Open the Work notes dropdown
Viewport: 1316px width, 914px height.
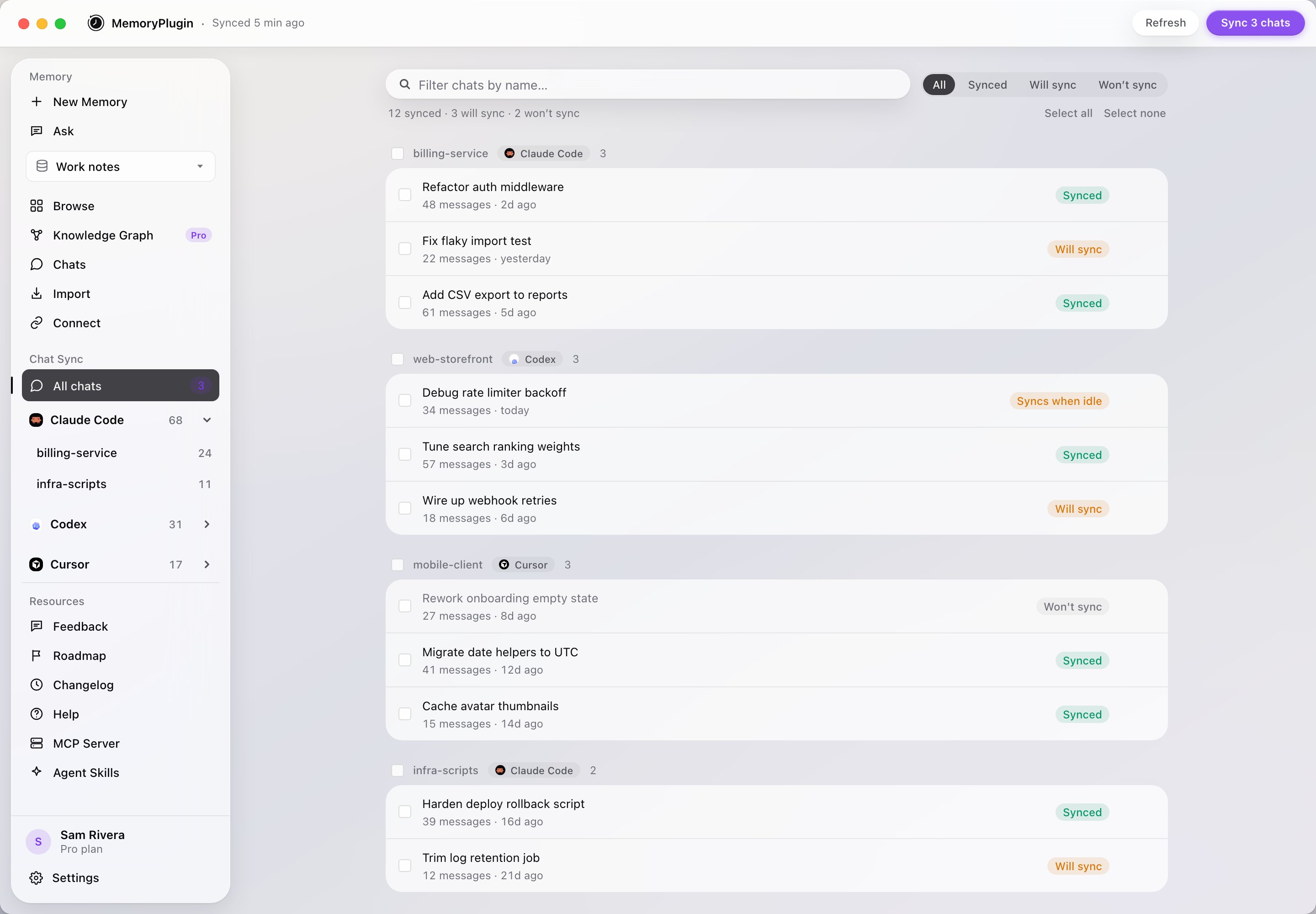121,166
